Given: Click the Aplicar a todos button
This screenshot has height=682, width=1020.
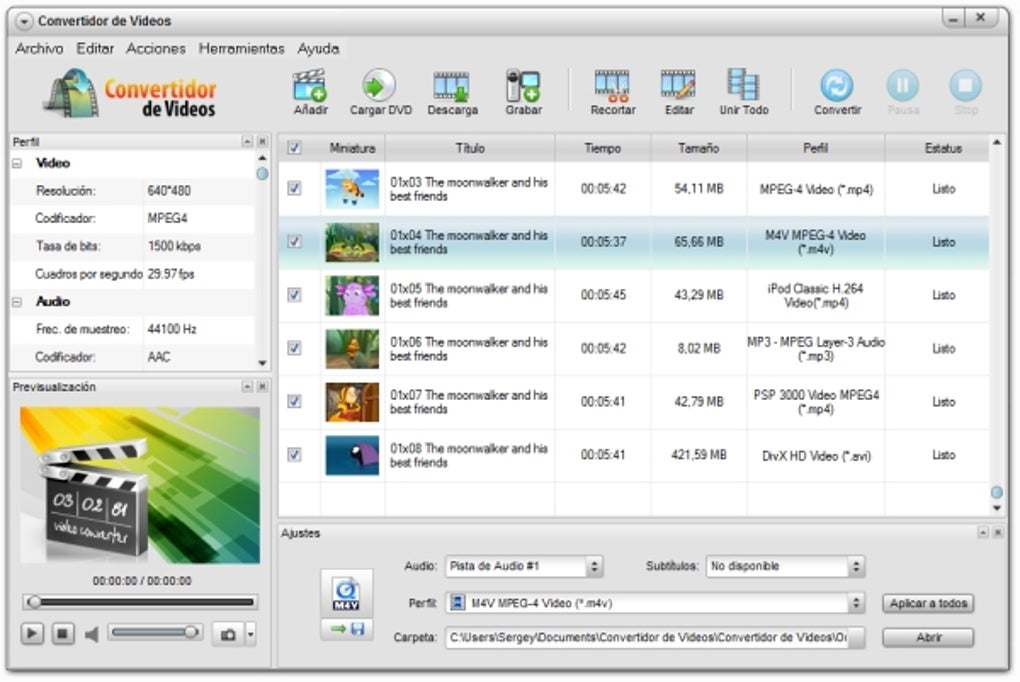Looking at the screenshot, I should (x=928, y=603).
